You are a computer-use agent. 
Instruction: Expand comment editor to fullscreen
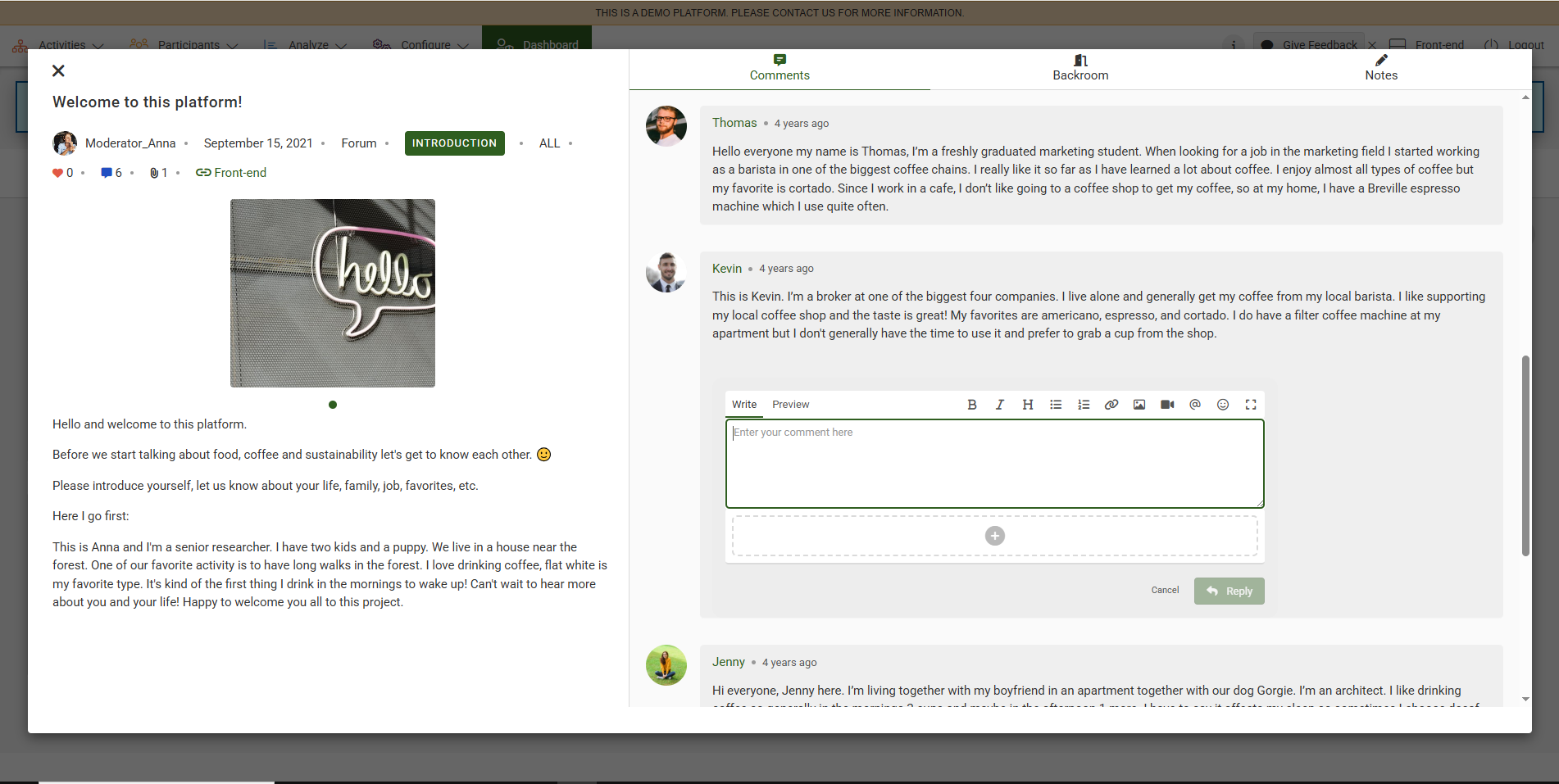point(1251,405)
